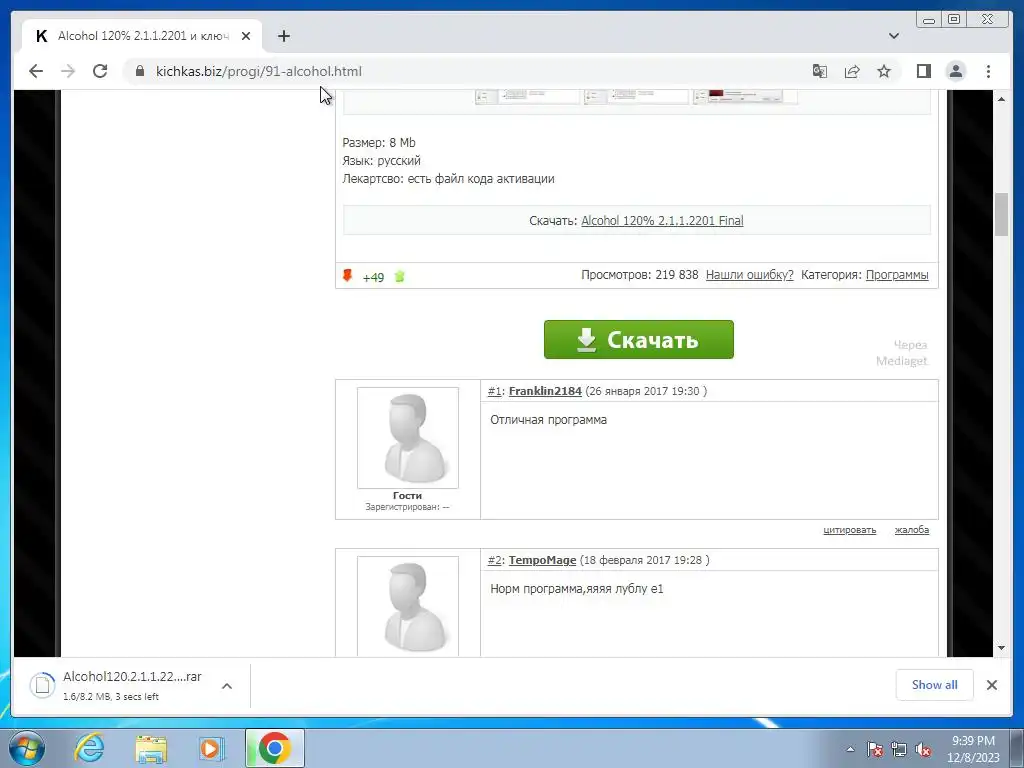Screen dimensions: 1024x768
Task: Click the Нашли ошибку? link
Action: [x=750, y=275]
